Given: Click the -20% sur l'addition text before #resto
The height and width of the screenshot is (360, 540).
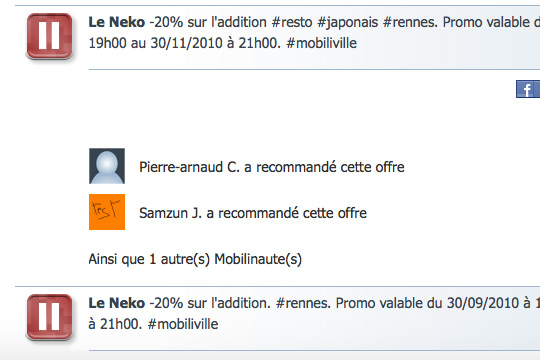Looking at the screenshot, I should (x=208, y=22).
